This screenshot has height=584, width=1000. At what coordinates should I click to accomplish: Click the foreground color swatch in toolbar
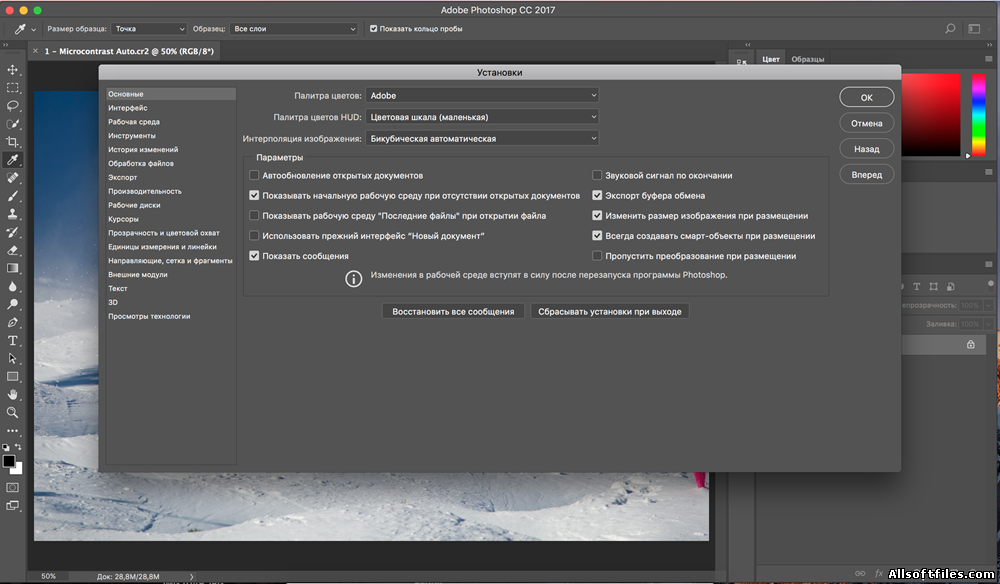tap(9, 462)
